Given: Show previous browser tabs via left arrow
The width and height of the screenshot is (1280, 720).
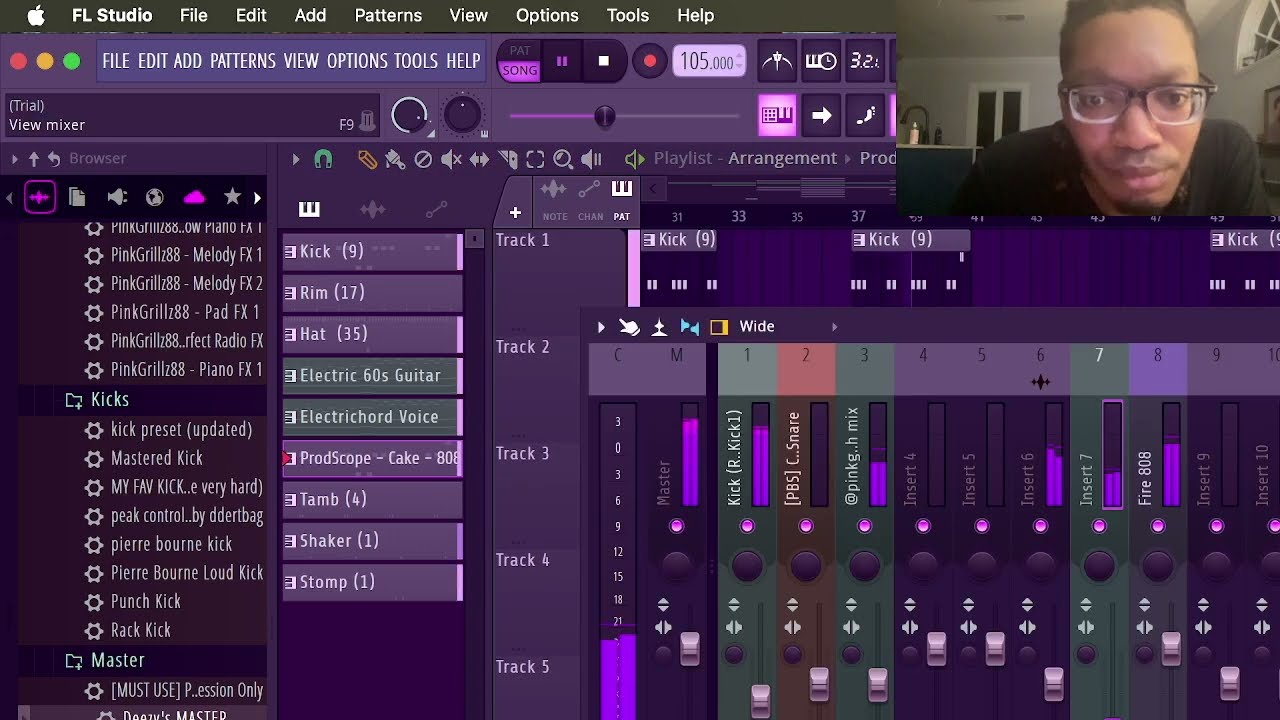Looking at the screenshot, I should click(10, 198).
